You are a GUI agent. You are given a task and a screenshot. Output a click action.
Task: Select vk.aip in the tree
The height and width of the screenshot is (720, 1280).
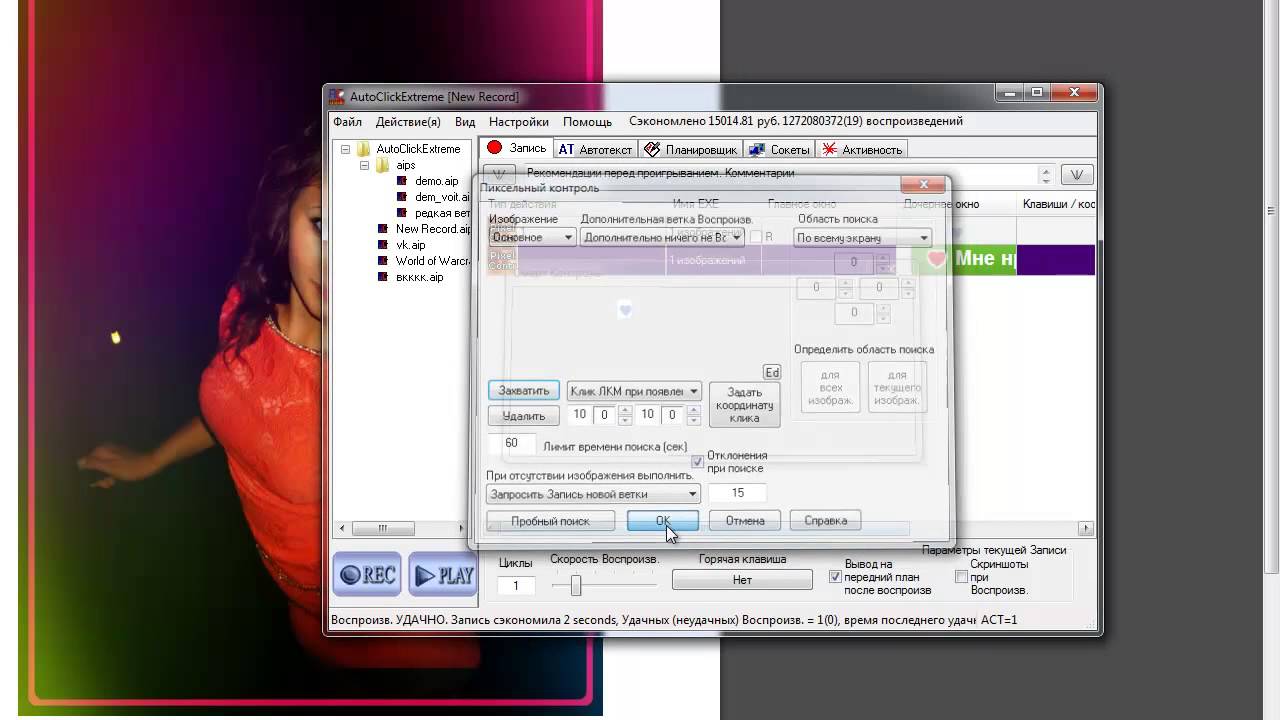(x=410, y=245)
